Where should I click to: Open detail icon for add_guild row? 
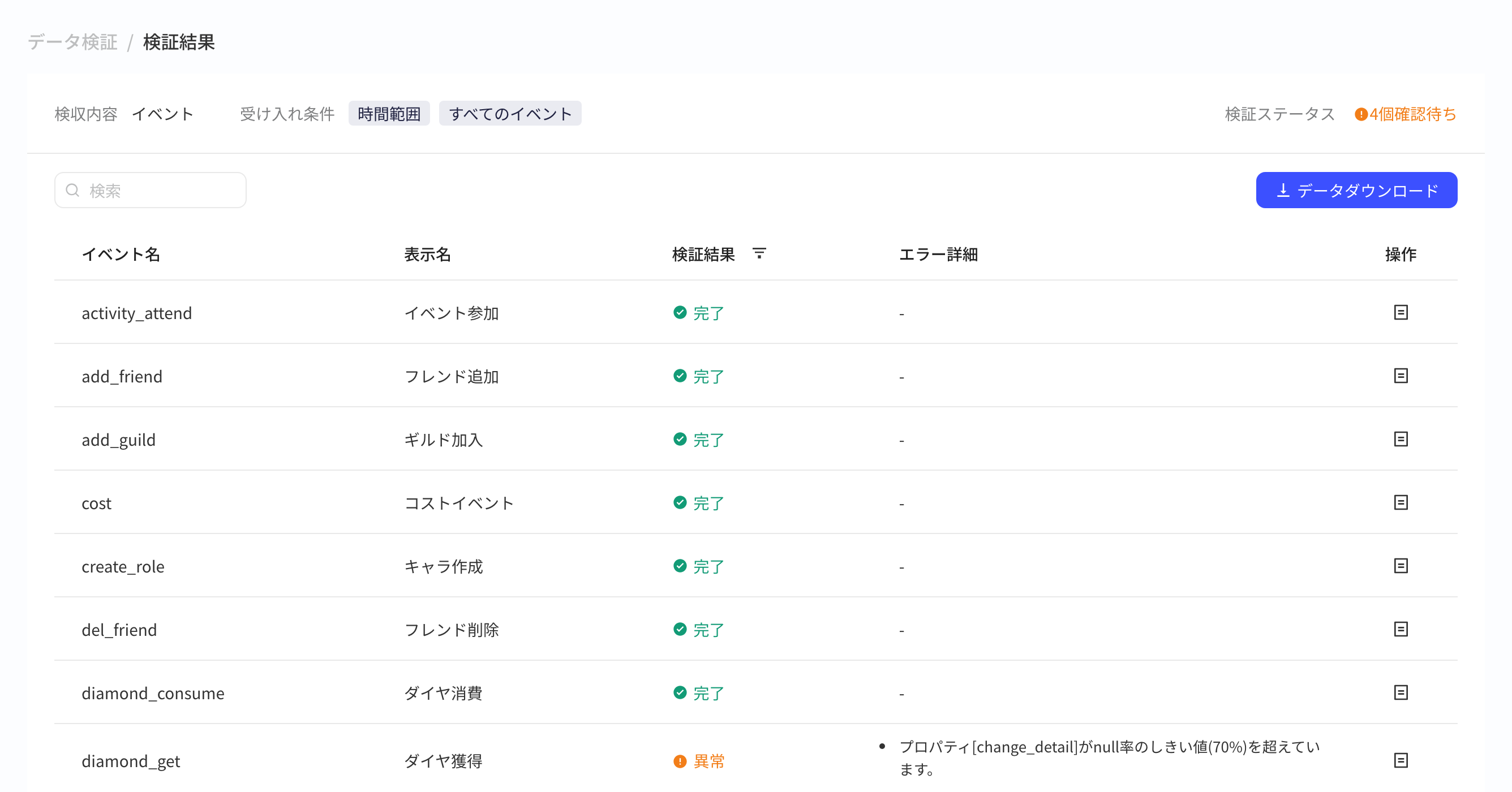(x=1401, y=439)
